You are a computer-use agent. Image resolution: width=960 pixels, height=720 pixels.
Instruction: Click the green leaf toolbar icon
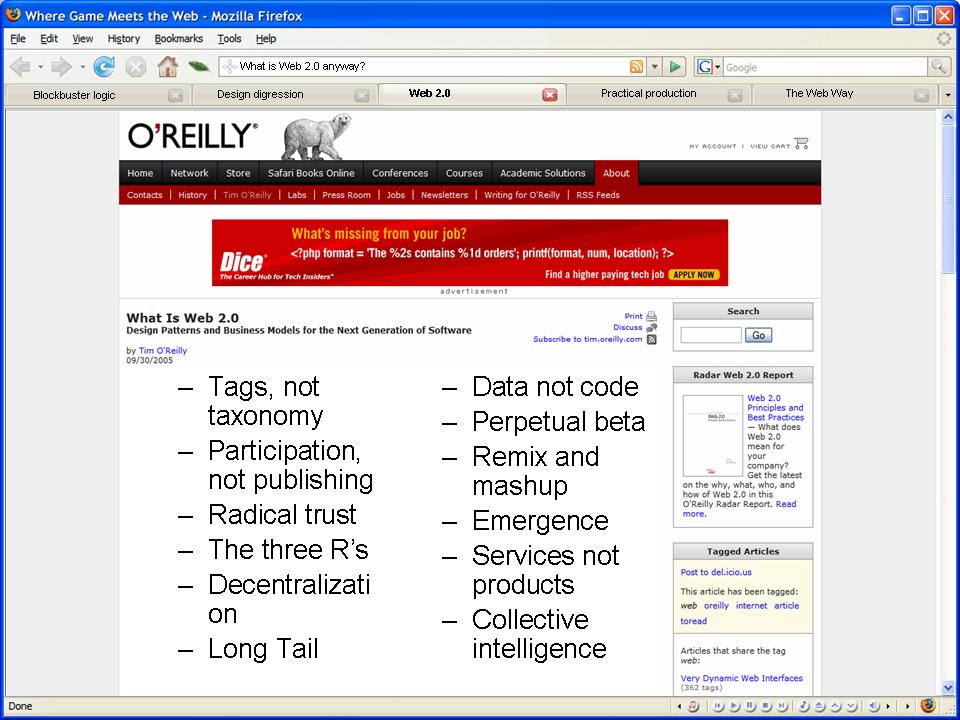pyautogui.click(x=199, y=67)
